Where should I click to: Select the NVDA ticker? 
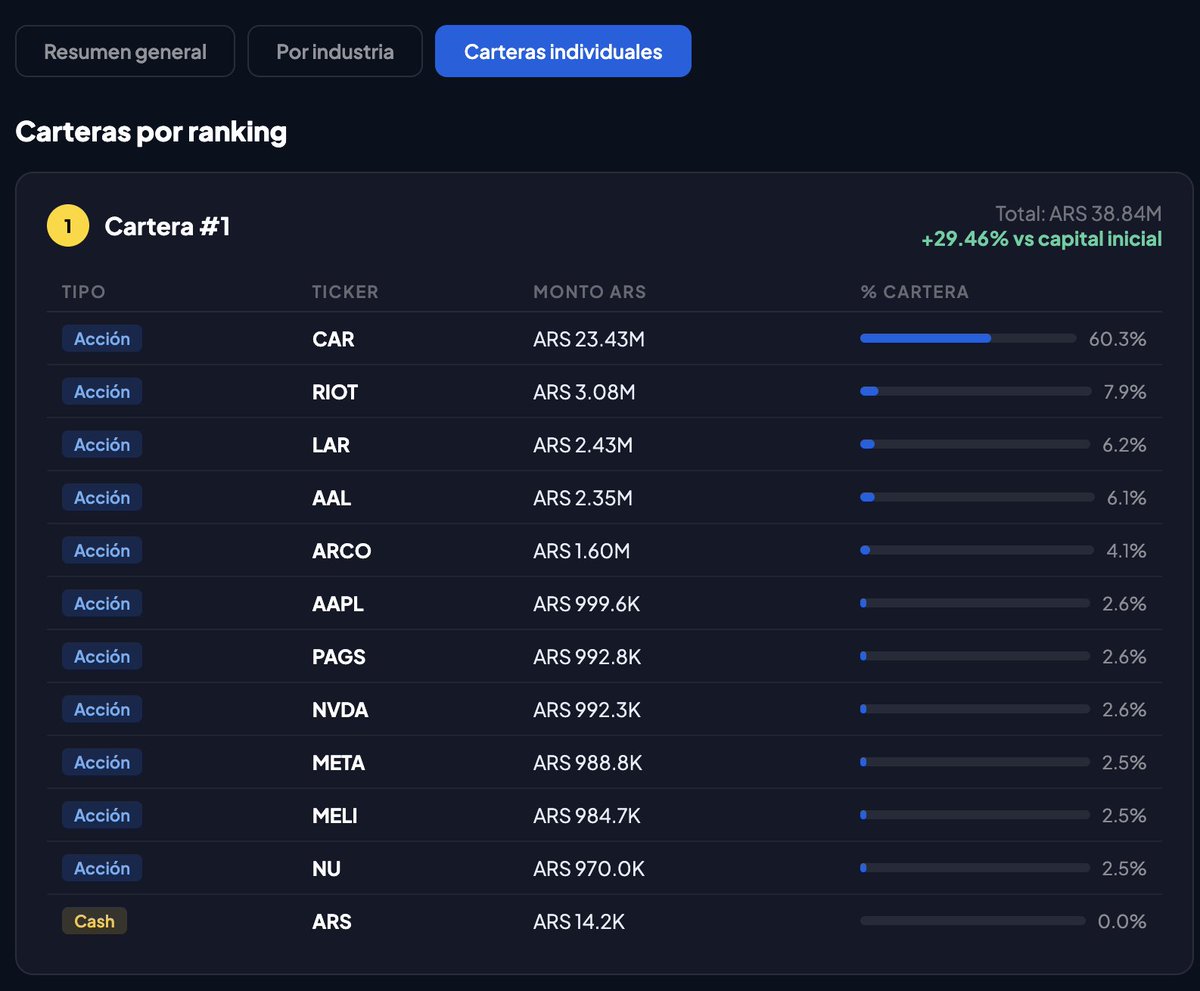340,710
